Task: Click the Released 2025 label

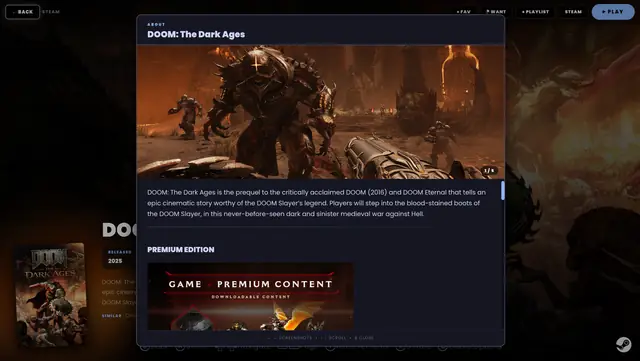Action: click(x=119, y=257)
